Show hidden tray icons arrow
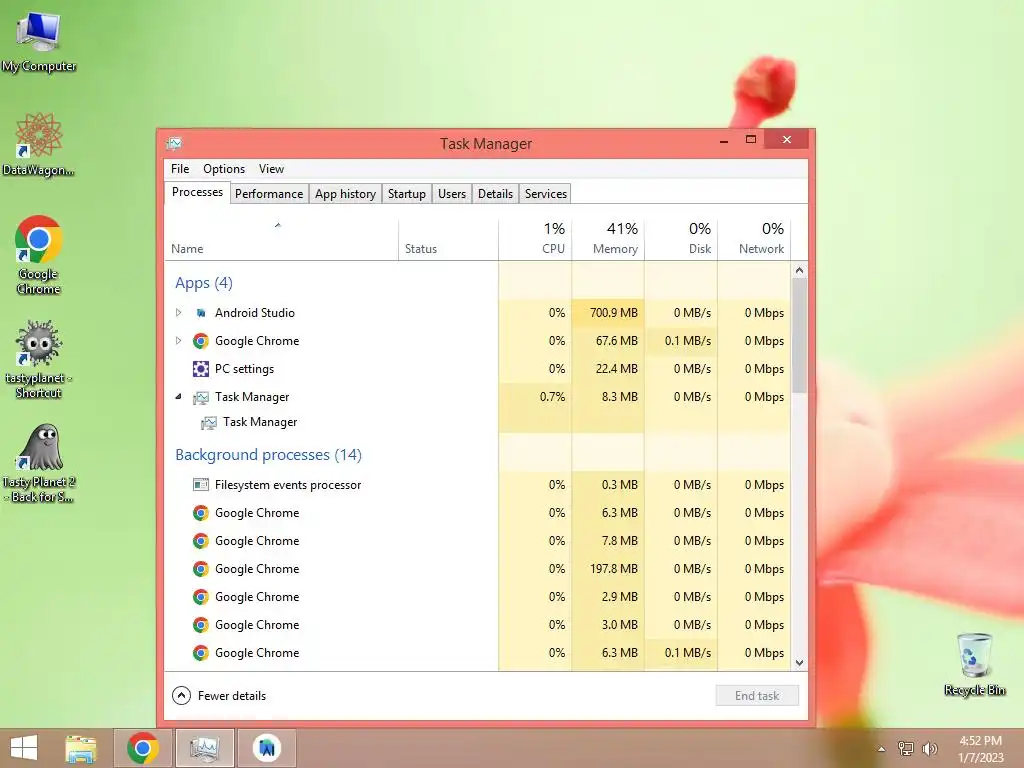The width and height of the screenshot is (1024, 768). click(881, 748)
